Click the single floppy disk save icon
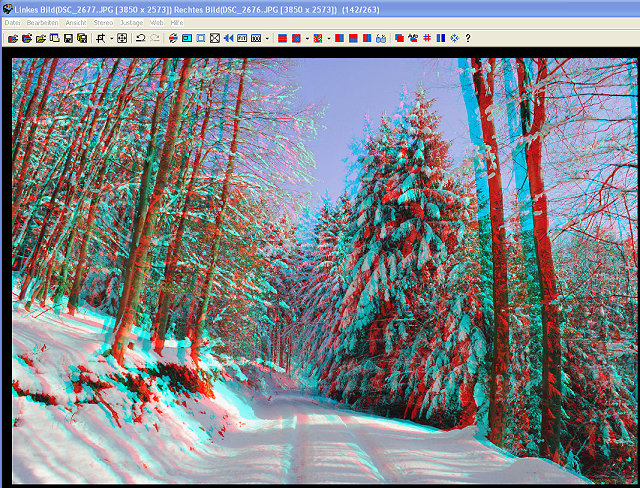 pos(68,38)
